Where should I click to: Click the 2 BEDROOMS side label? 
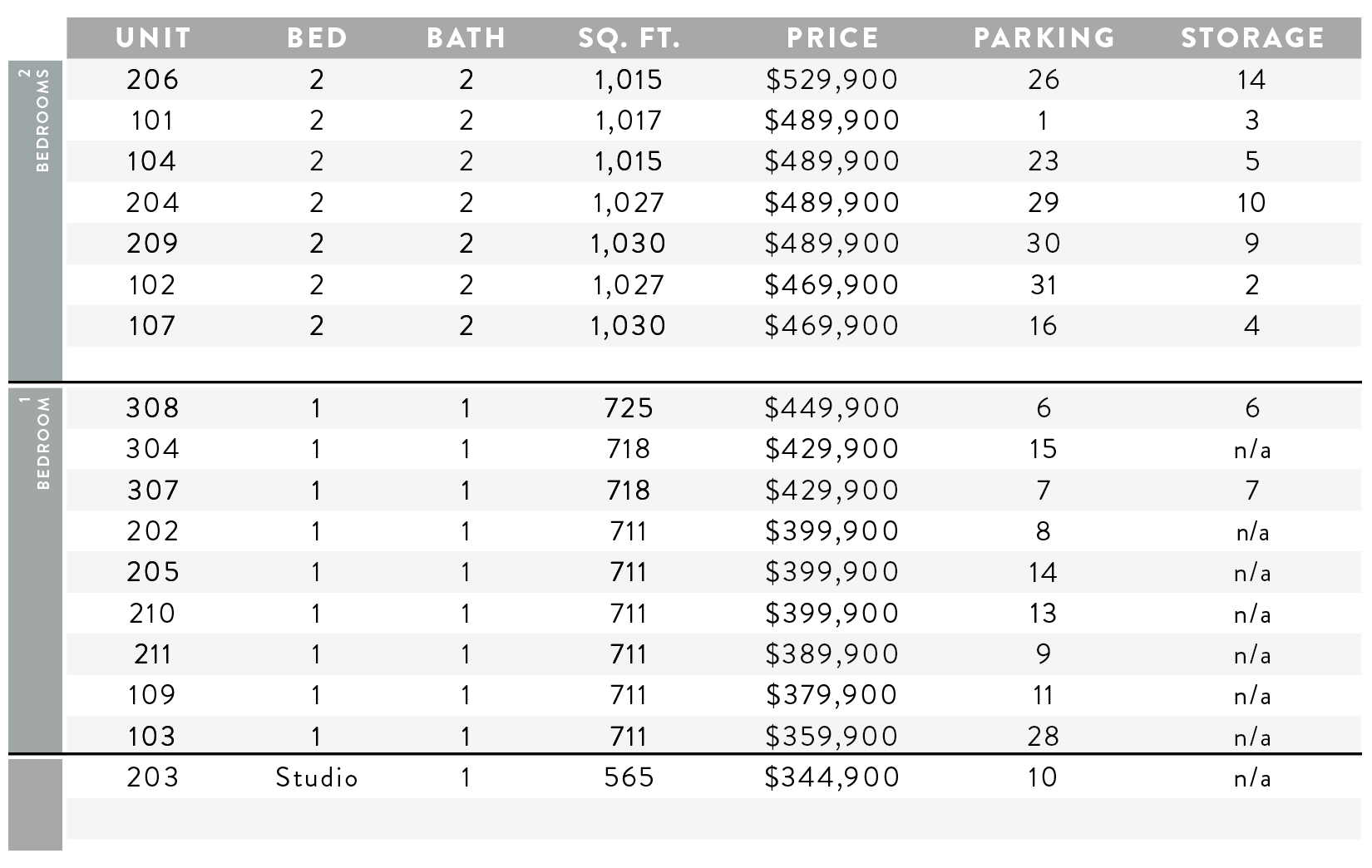(36, 120)
